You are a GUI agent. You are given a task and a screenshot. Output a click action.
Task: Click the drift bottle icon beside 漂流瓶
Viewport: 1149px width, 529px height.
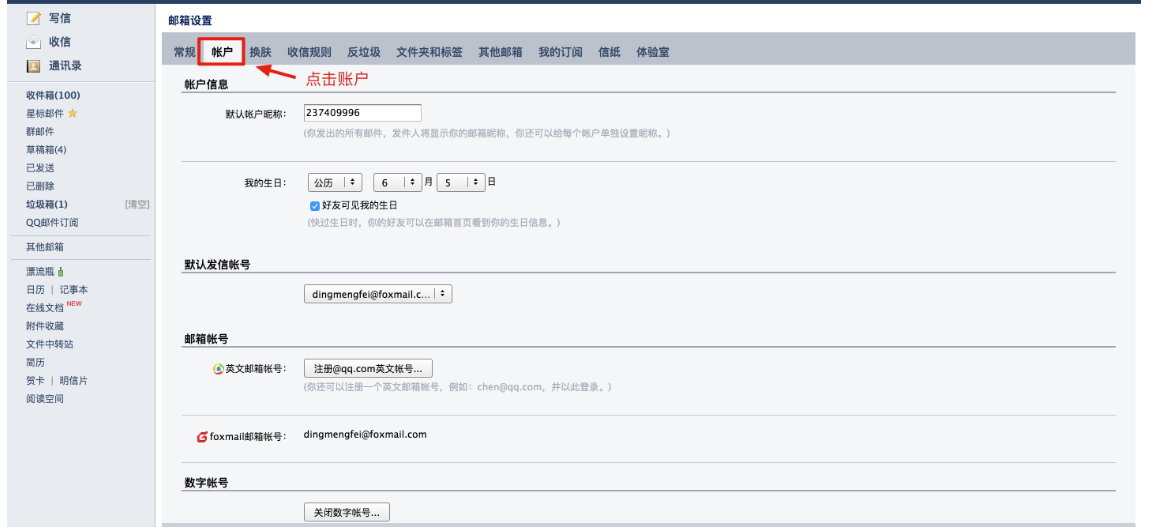[61, 271]
